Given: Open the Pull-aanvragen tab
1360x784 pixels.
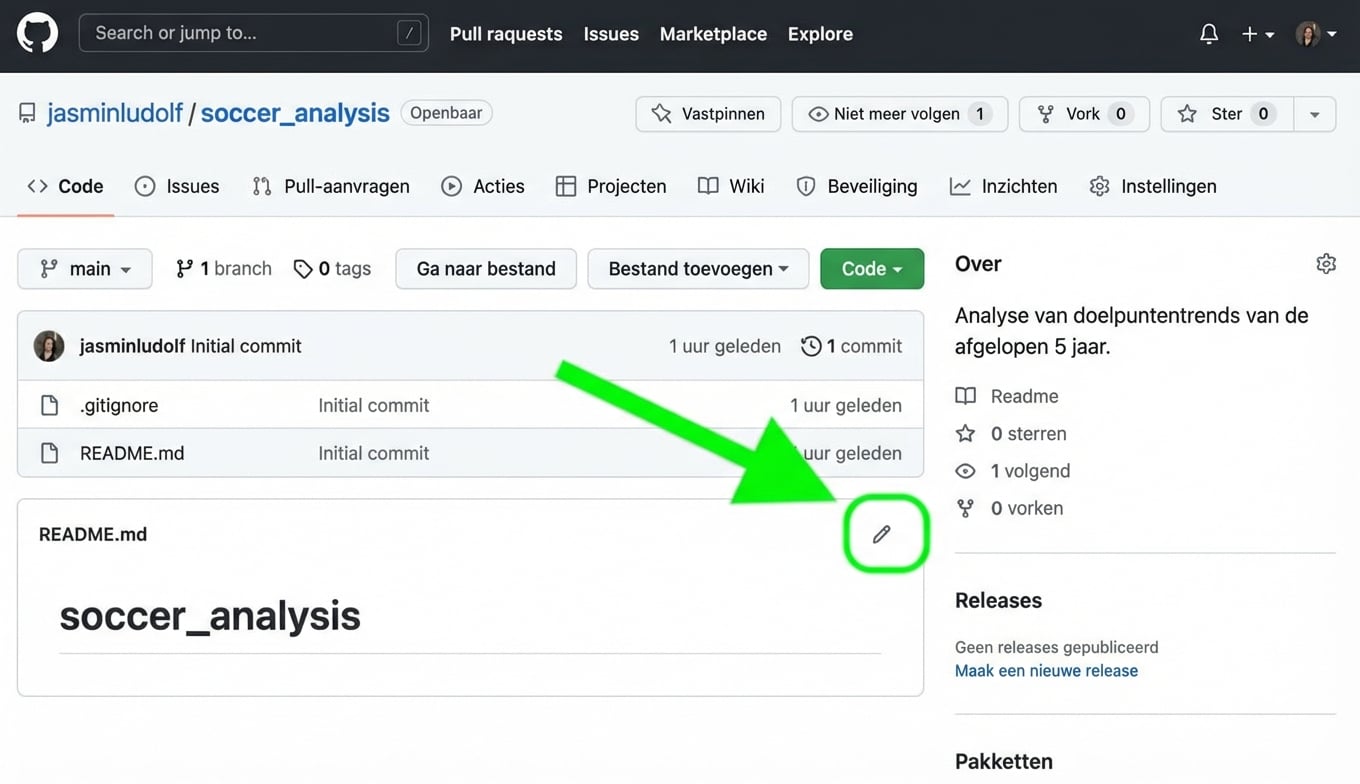Looking at the screenshot, I should (331, 186).
